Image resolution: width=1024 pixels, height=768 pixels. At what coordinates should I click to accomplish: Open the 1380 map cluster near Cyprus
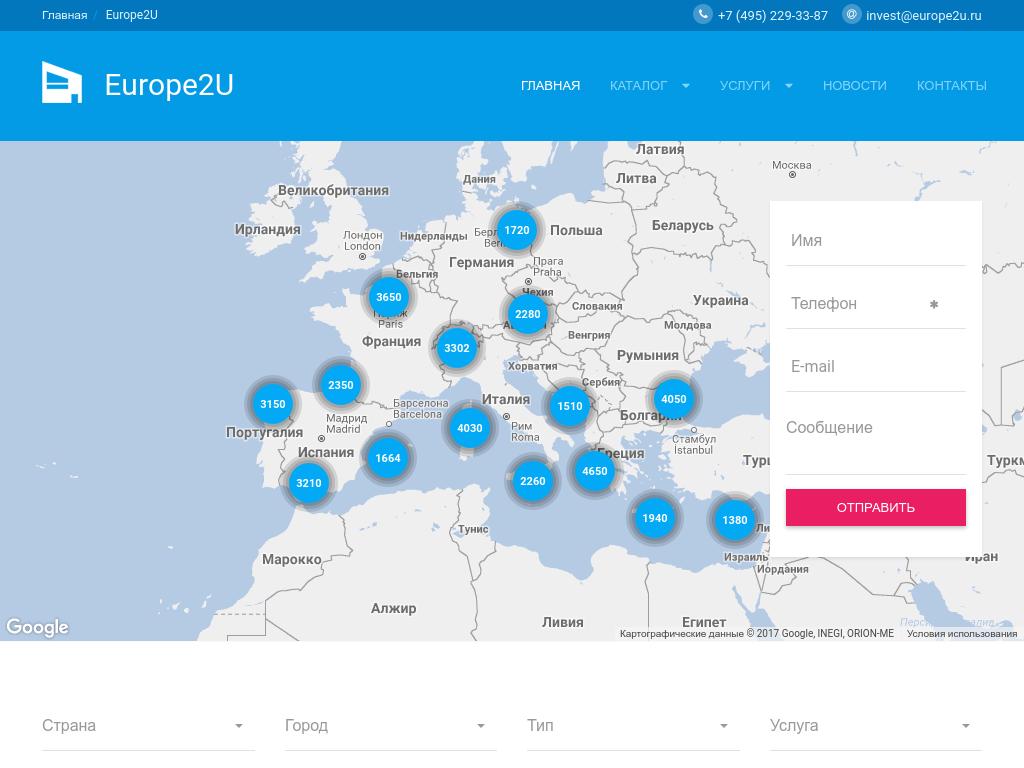[735, 520]
